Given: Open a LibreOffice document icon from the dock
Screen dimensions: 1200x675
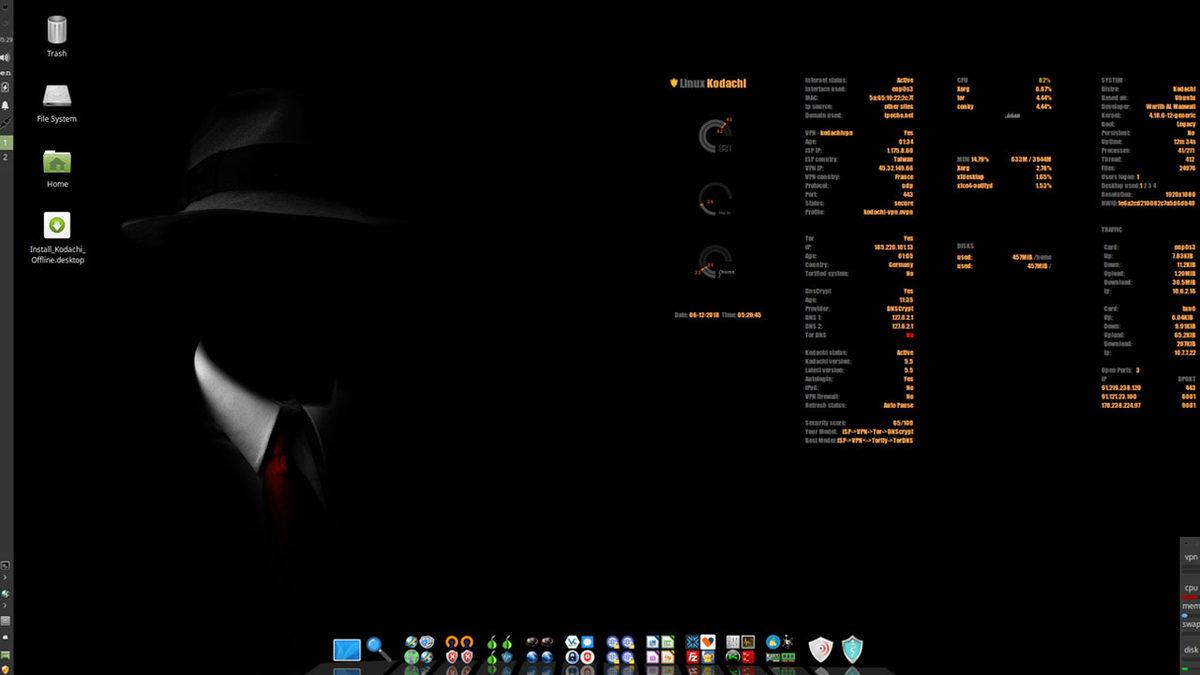Looking at the screenshot, I should point(654,640).
